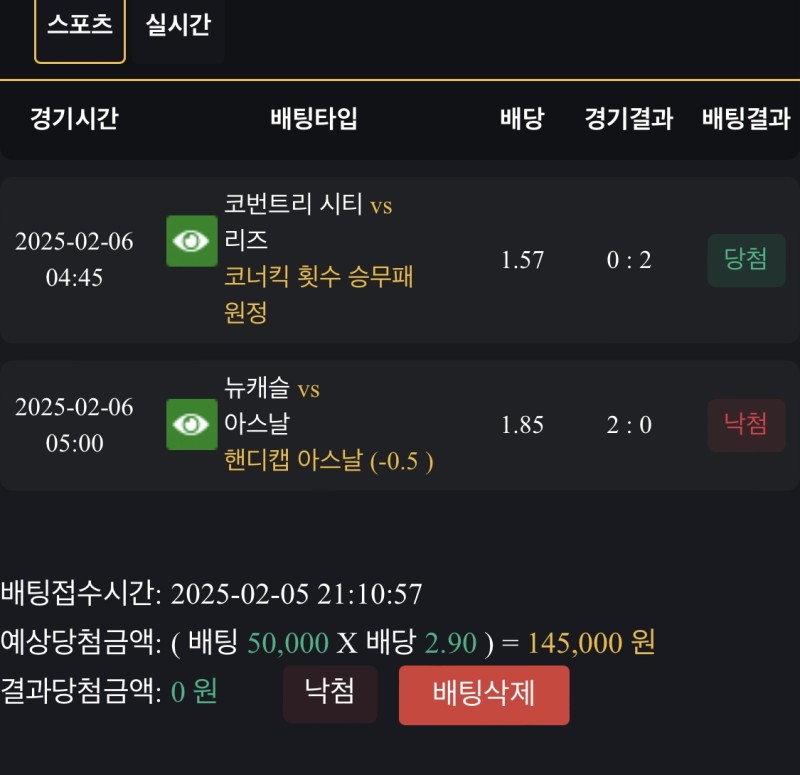Click the 145,000 원 expected payout amount

591,642
